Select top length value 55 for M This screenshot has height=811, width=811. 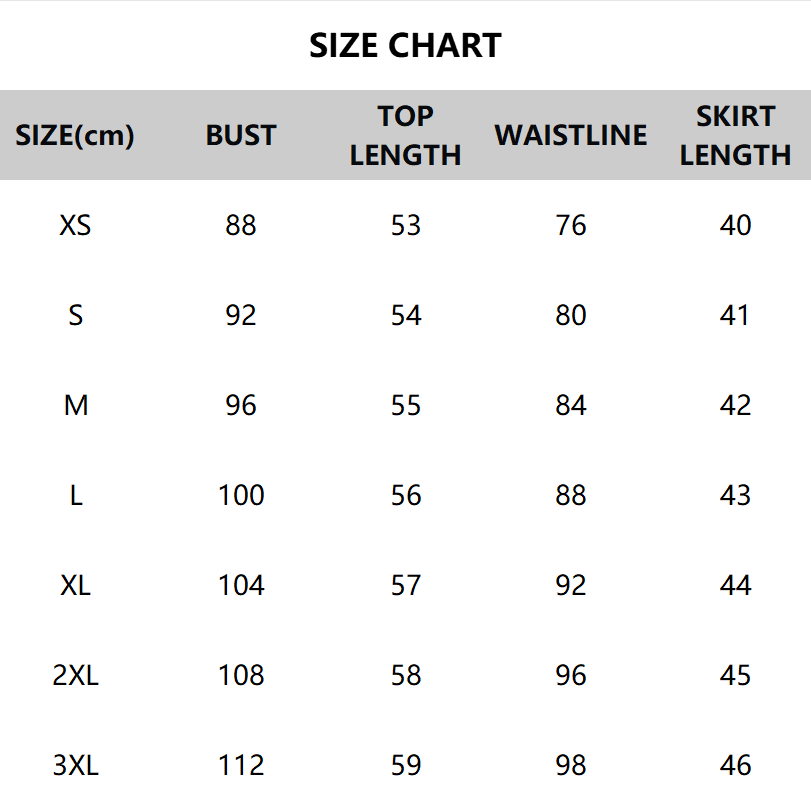(x=406, y=406)
